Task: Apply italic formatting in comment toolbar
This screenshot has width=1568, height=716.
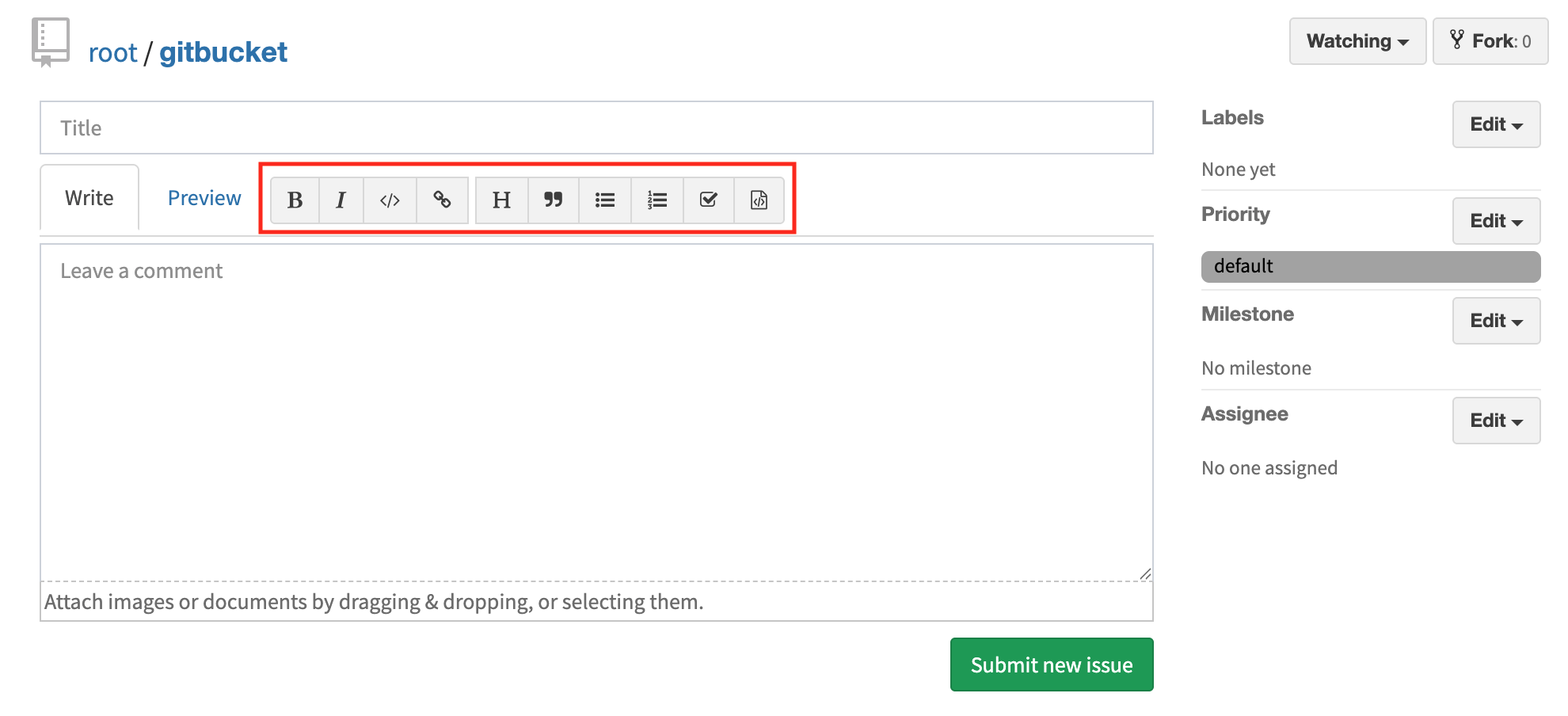Action: point(341,200)
